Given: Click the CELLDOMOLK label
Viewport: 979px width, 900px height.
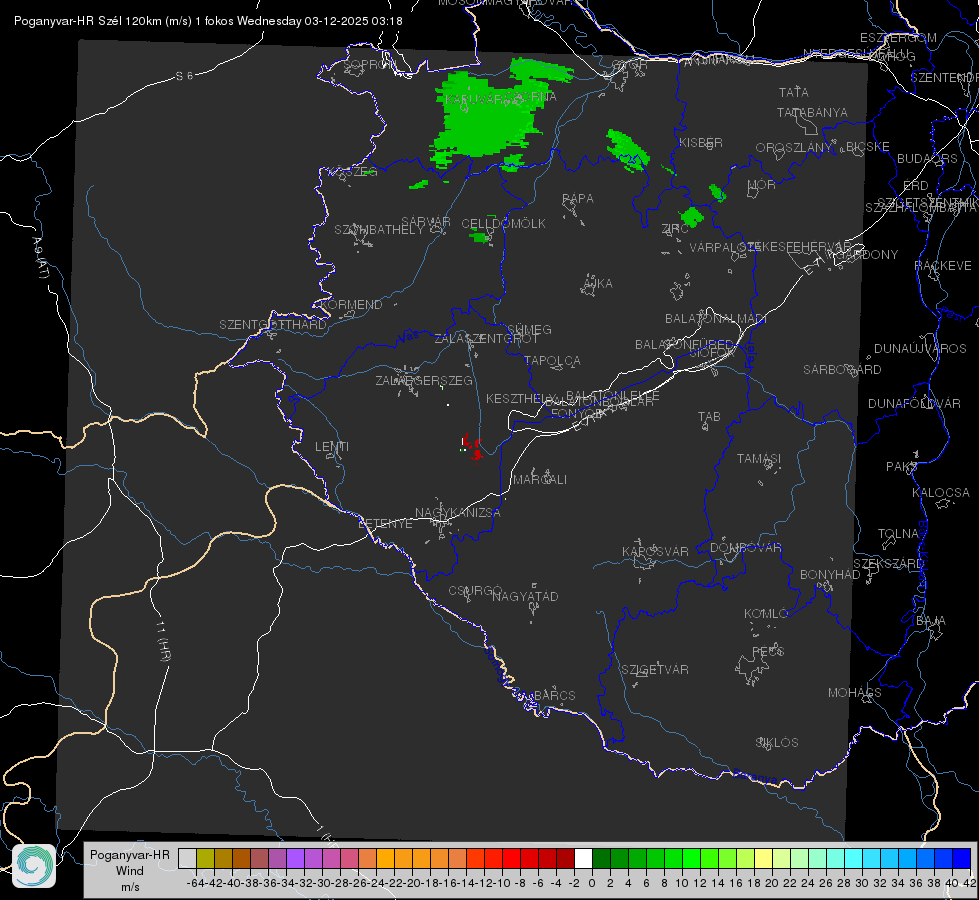Looking at the screenshot, I should [503, 224].
